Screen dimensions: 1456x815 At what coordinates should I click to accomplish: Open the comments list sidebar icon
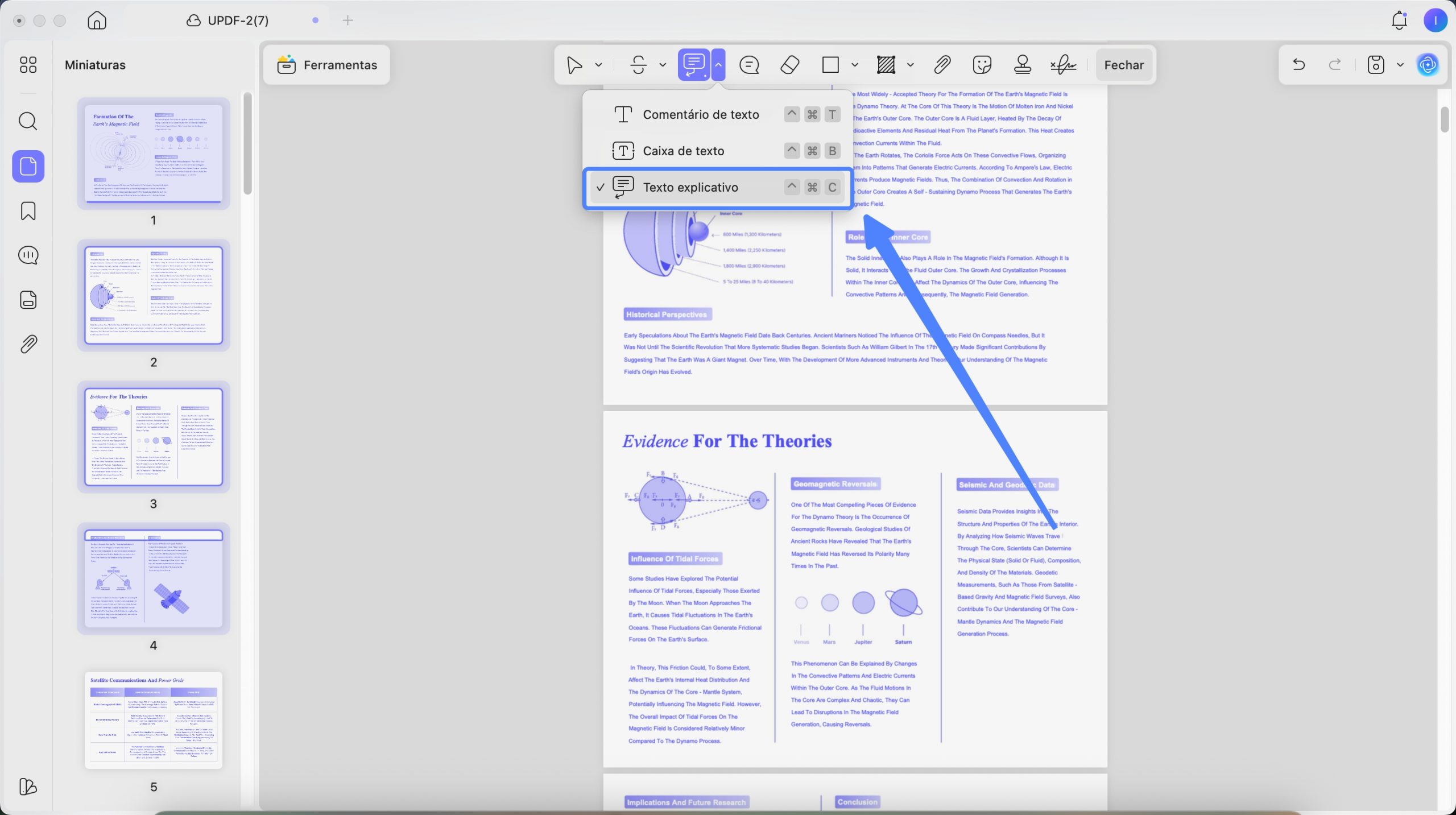[x=28, y=255]
